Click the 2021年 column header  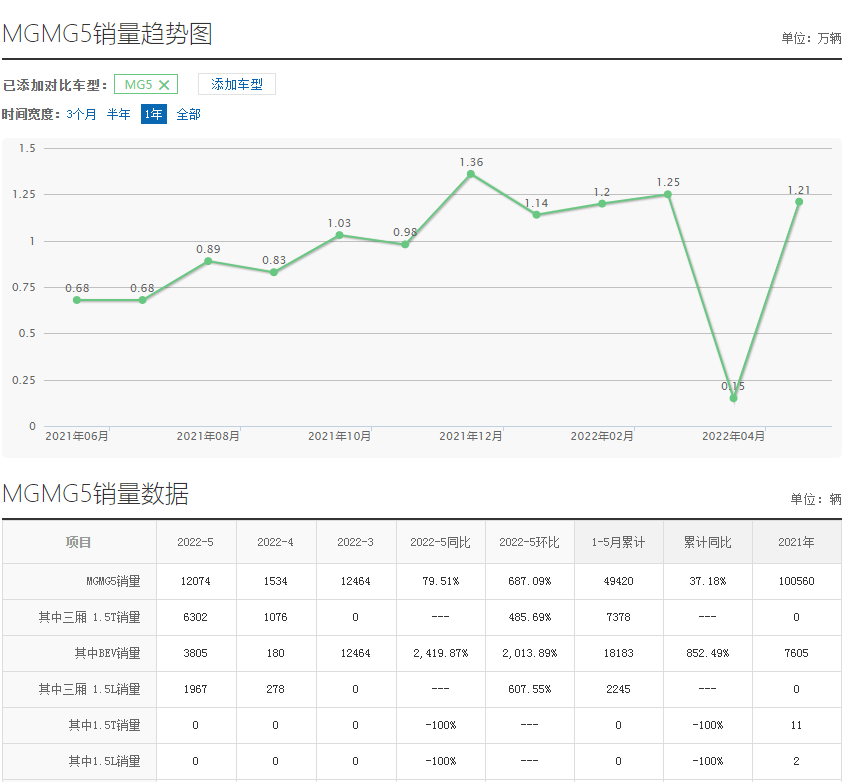pyautogui.click(x=796, y=542)
